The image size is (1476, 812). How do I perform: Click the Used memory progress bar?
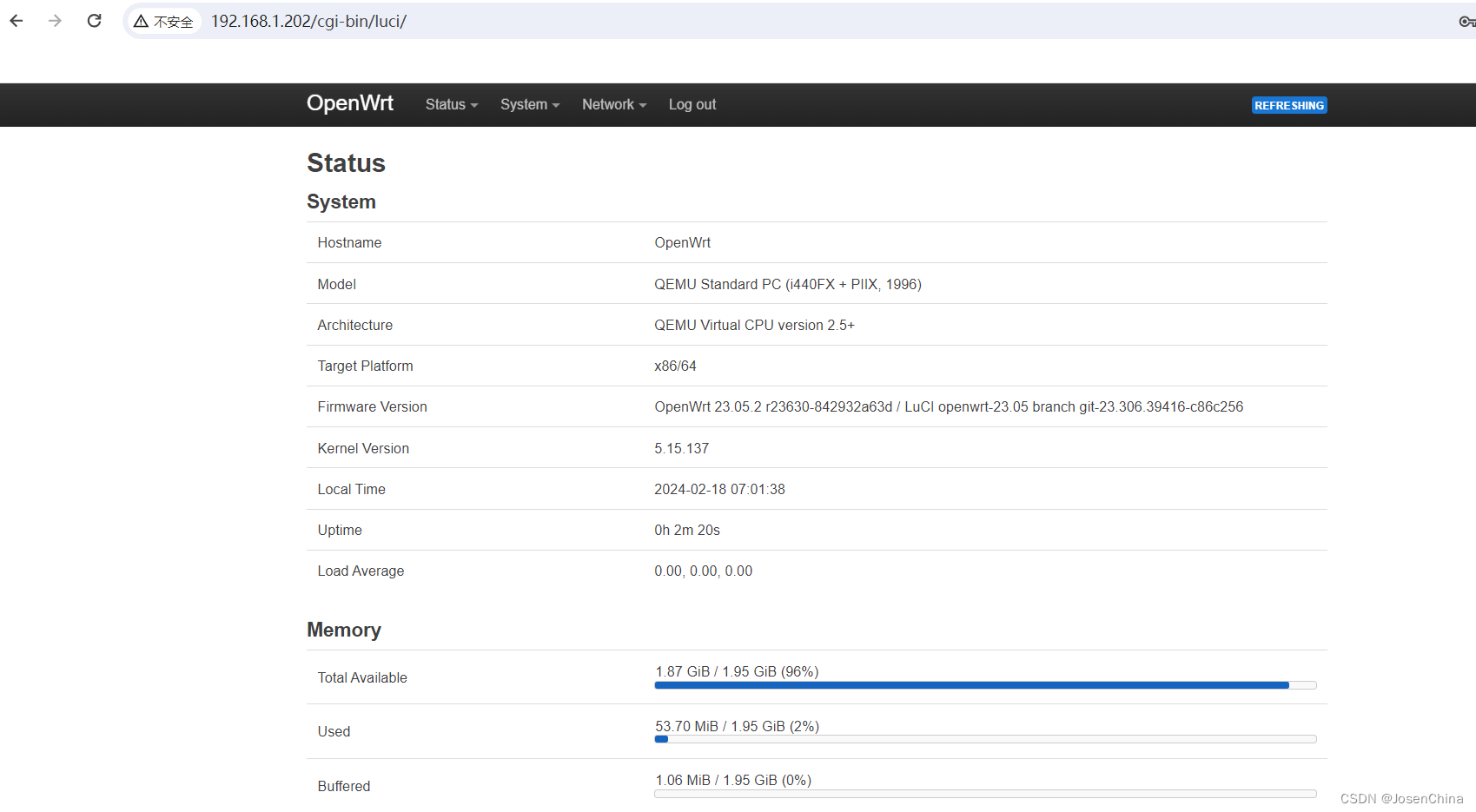coord(985,739)
